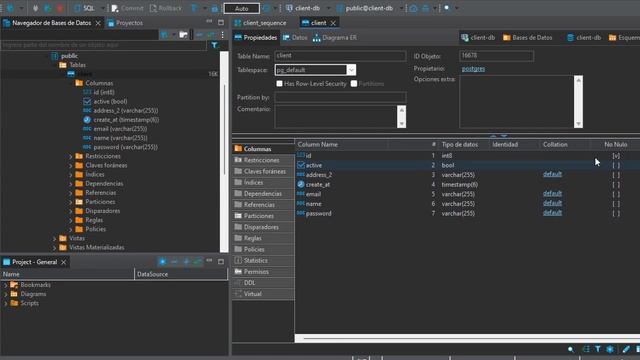Open the Disparadores section in properties list
Viewport: 640px width, 360px height.
pyautogui.click(x=263, y=227)
